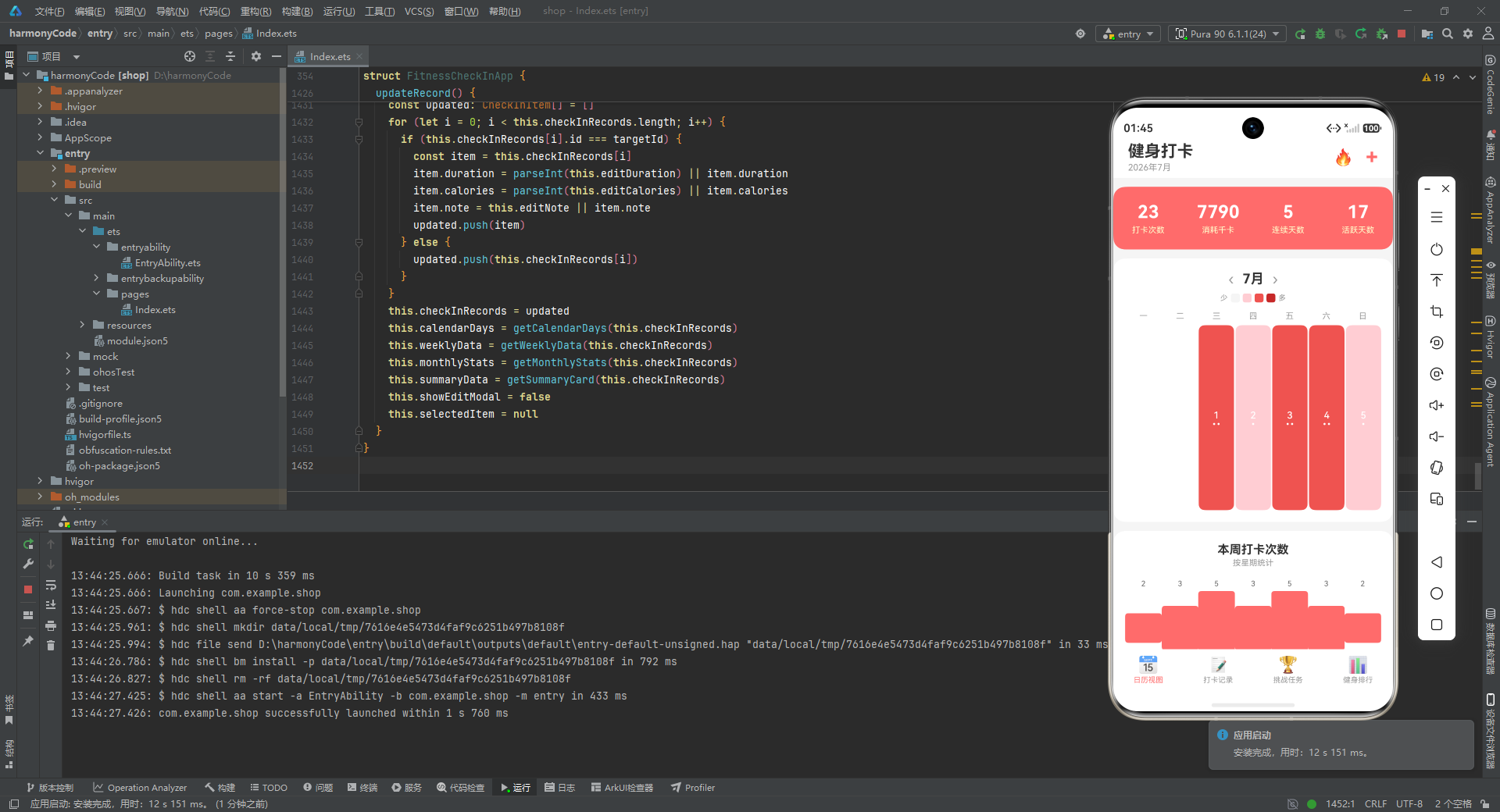Click the emulator home circle button
The width and height of the screenshot is (1500, 812).
coord(1437,593)
